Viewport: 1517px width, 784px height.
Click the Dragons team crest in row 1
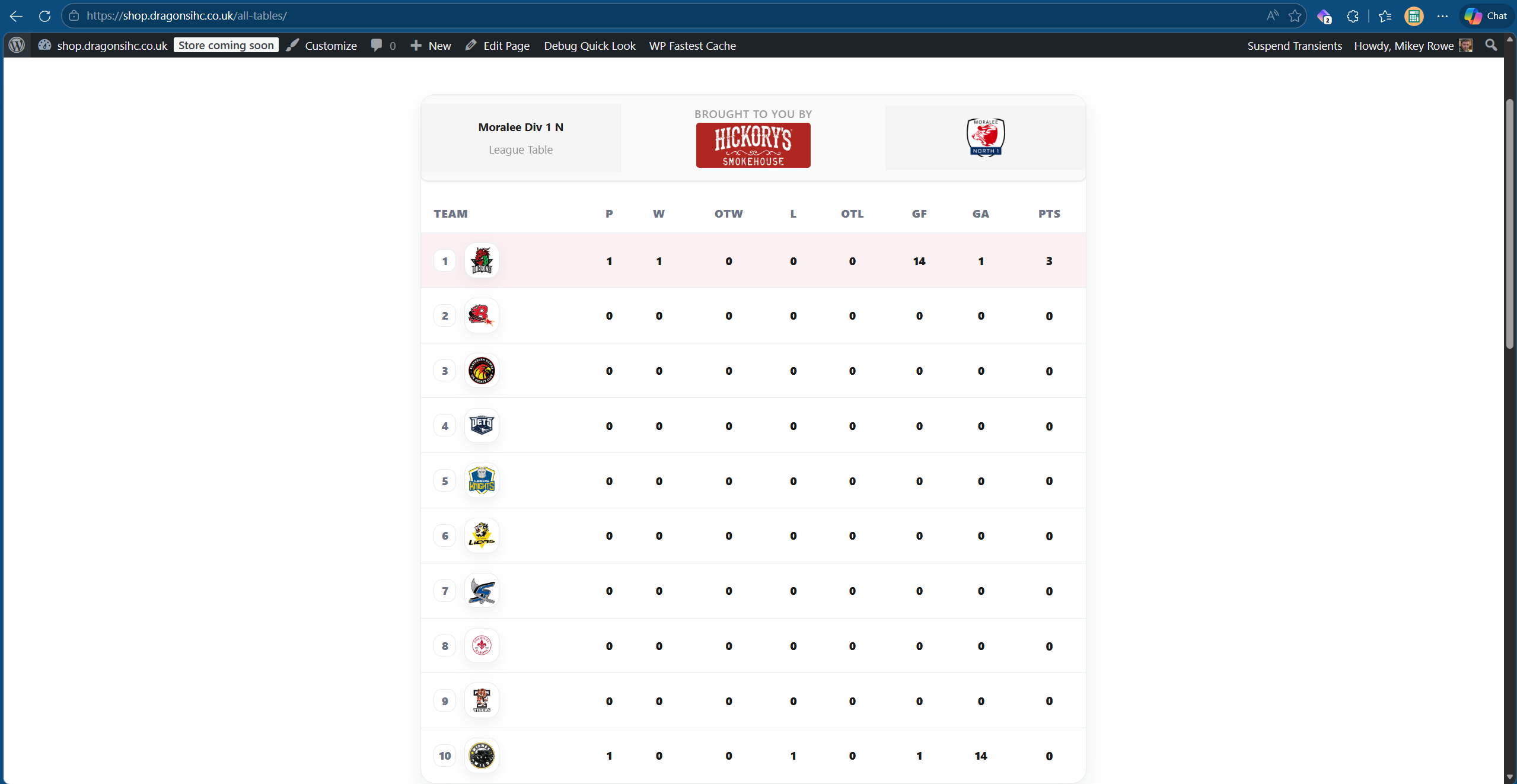481,260
